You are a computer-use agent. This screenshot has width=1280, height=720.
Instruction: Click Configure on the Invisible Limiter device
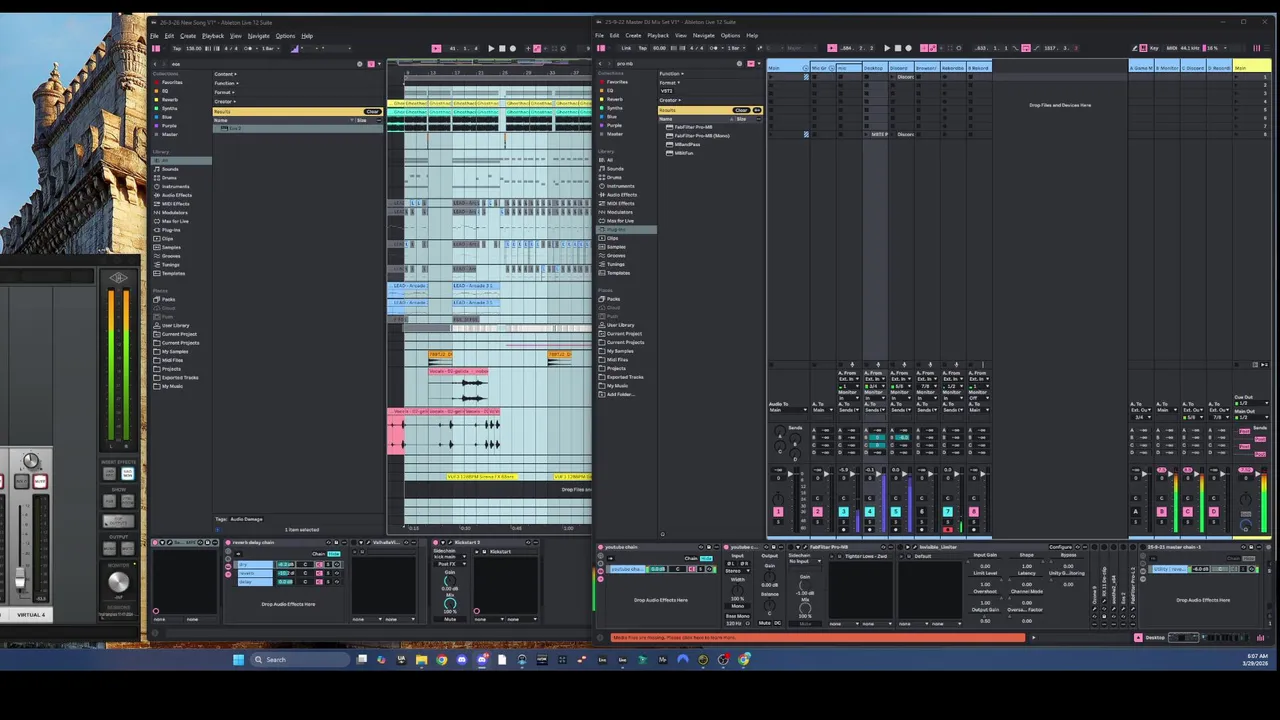(1060, 547)
